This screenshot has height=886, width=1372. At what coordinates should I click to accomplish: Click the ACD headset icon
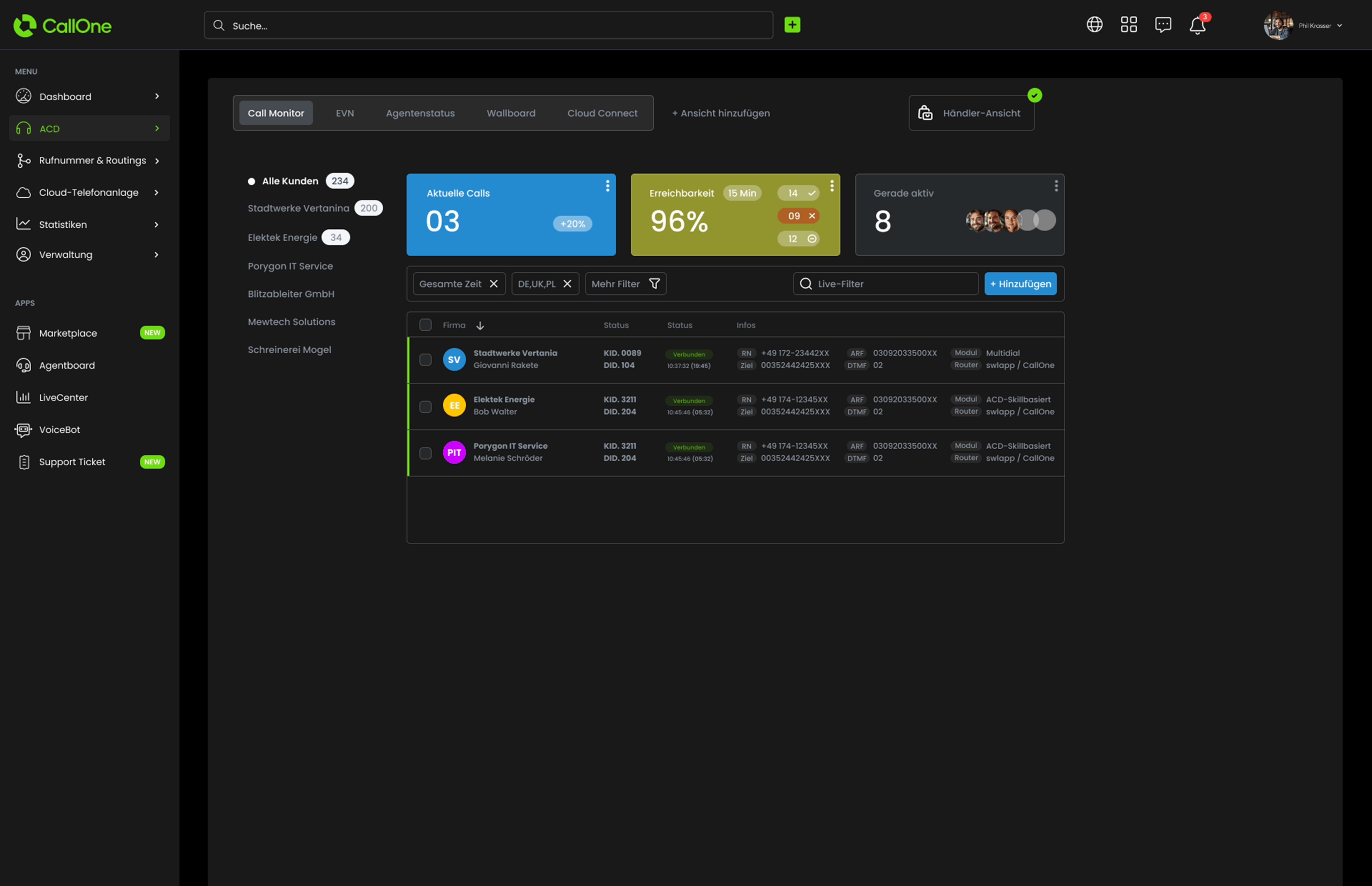pyautogui.click(x=24, y=128)
